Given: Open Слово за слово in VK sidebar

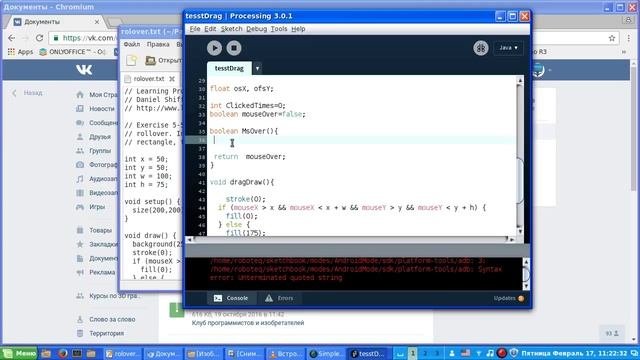Looking at the screenshot, I should 106,320.
